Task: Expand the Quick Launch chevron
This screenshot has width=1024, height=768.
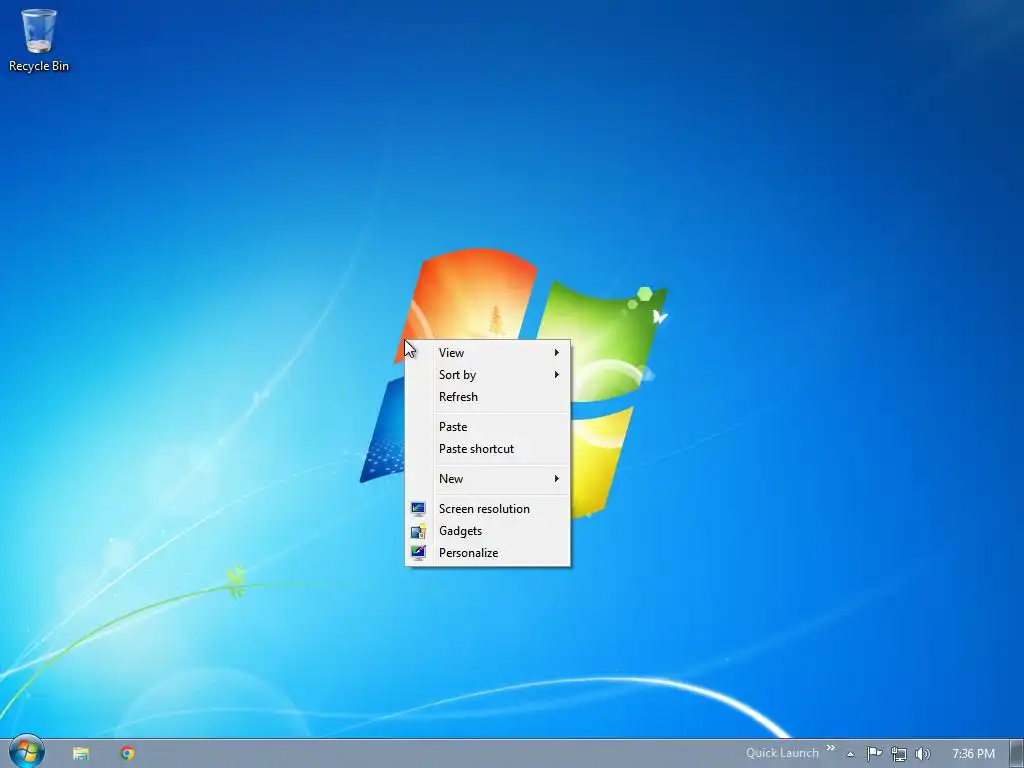Action: (x=831, y=748)
